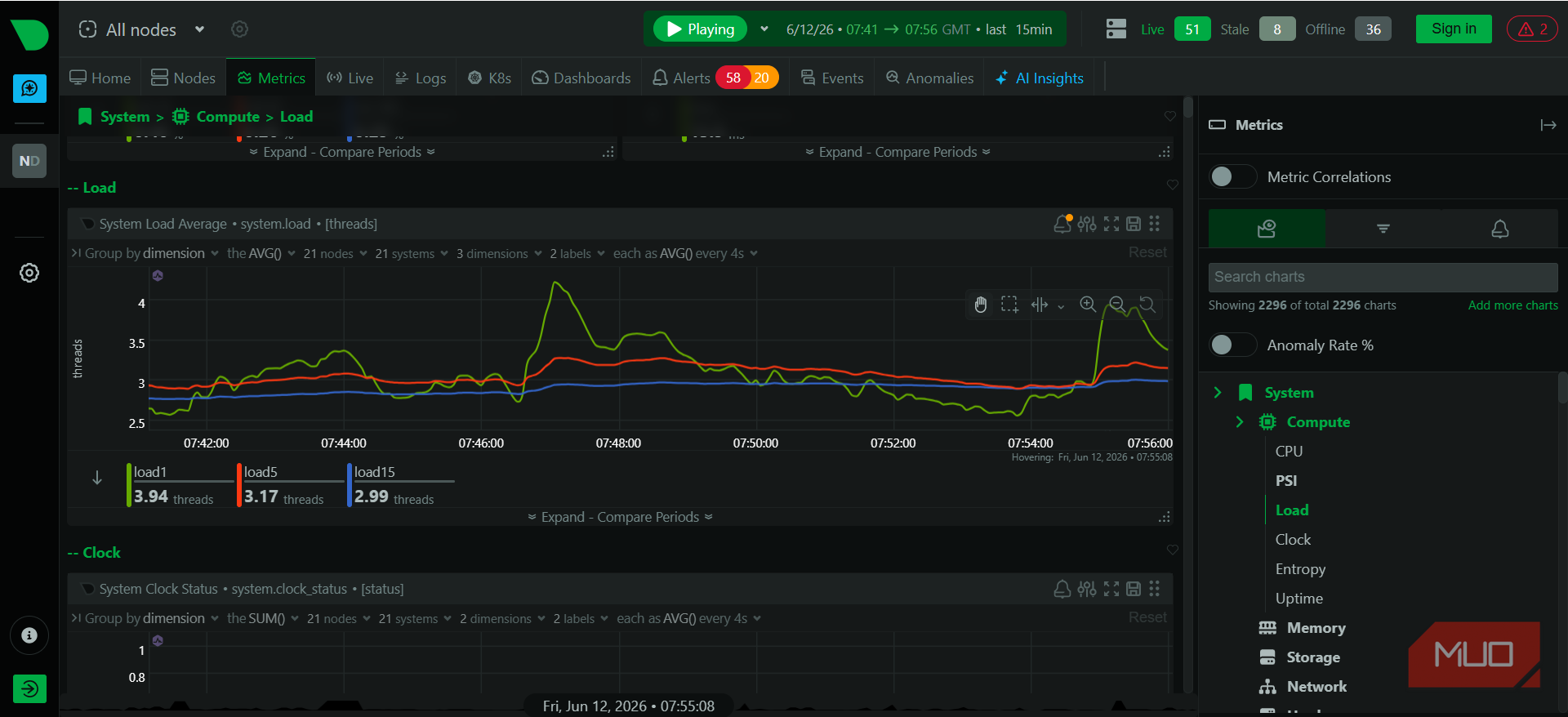1568x717 pixels.
Task: Choose the area selection tool on chart toolbar
Action: (x=1010, y=305)
